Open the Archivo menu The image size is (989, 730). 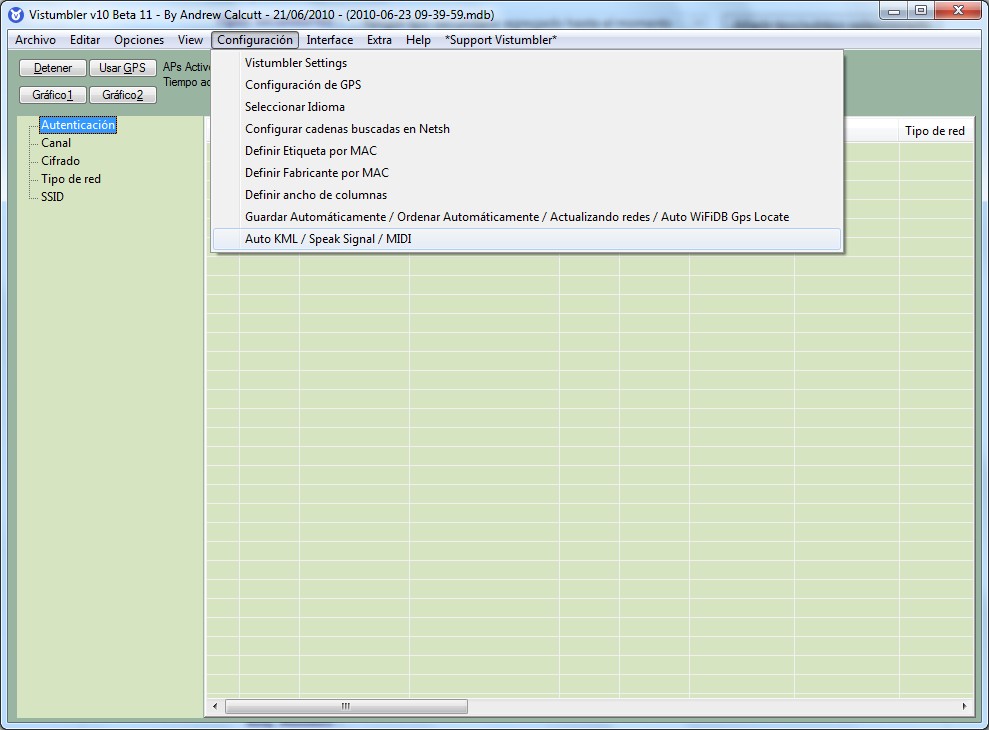point(35,40)
